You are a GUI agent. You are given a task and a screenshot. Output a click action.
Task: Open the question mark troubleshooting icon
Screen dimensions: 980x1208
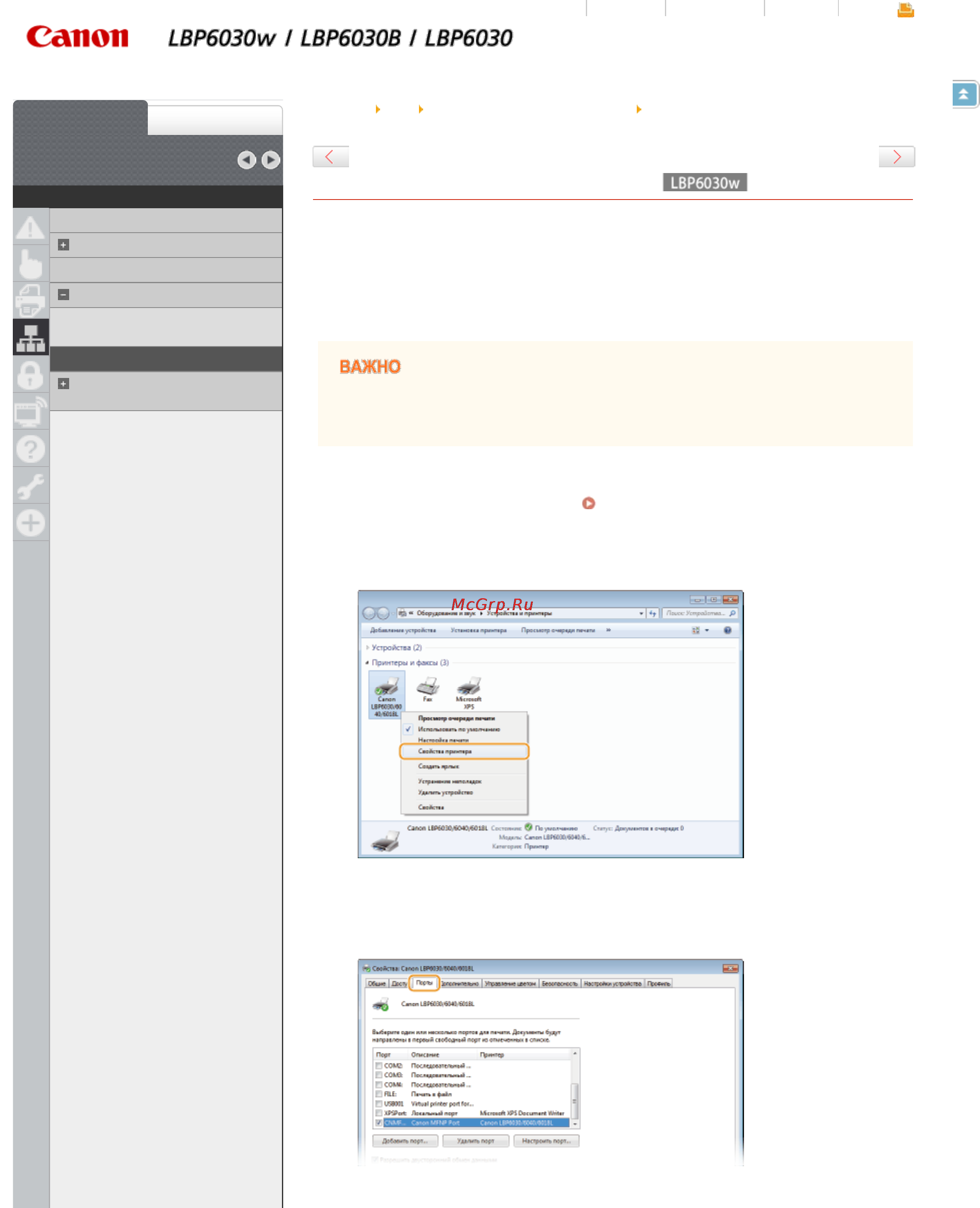[x=31, y=449]
